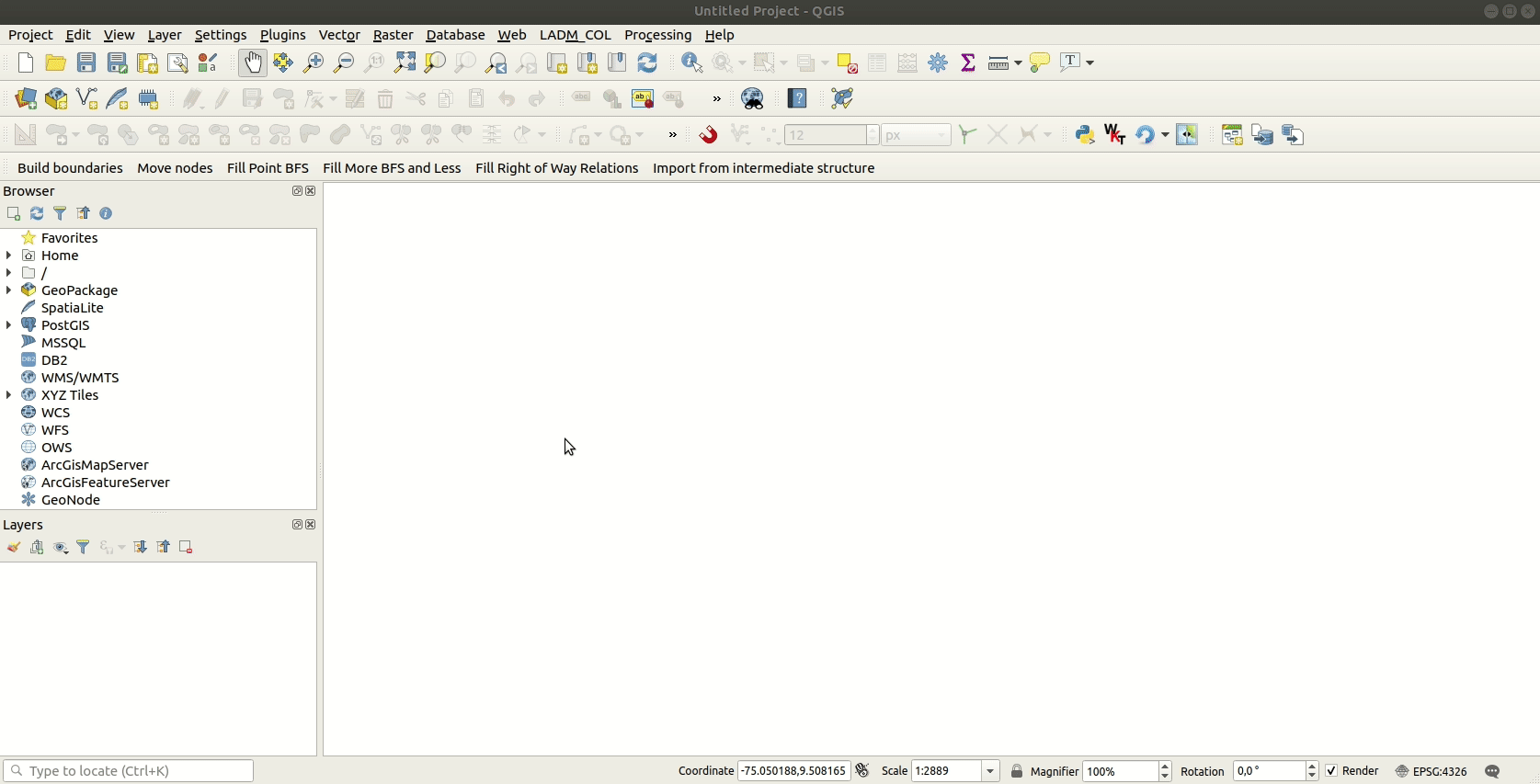The image size is (1540, 784).
Task: Open Statistical Summary sigma icon
Action: tap(968, 62)
